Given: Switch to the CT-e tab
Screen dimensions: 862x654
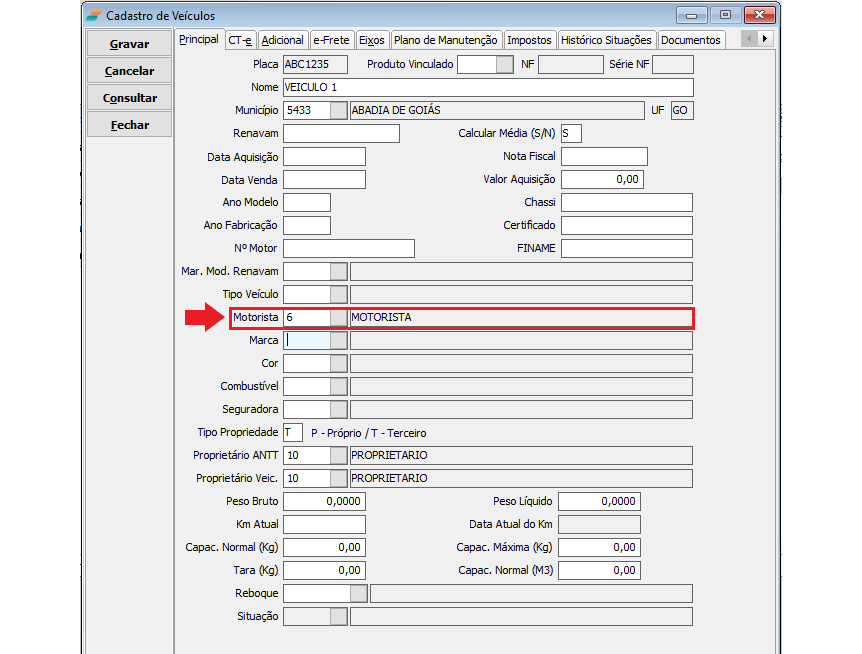Looking at the screenshot, I should 240,40.
